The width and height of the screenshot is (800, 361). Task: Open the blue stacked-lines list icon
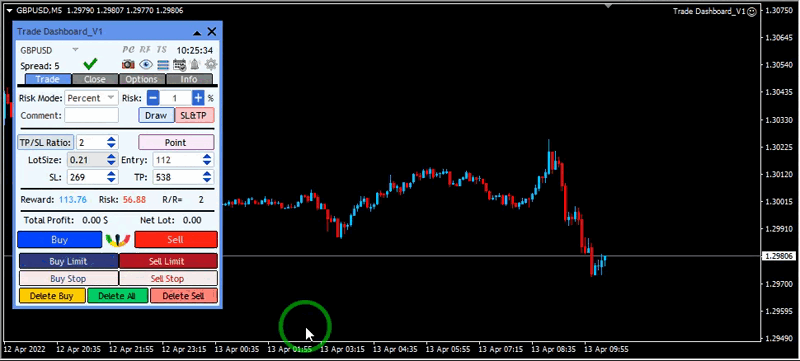163,65
